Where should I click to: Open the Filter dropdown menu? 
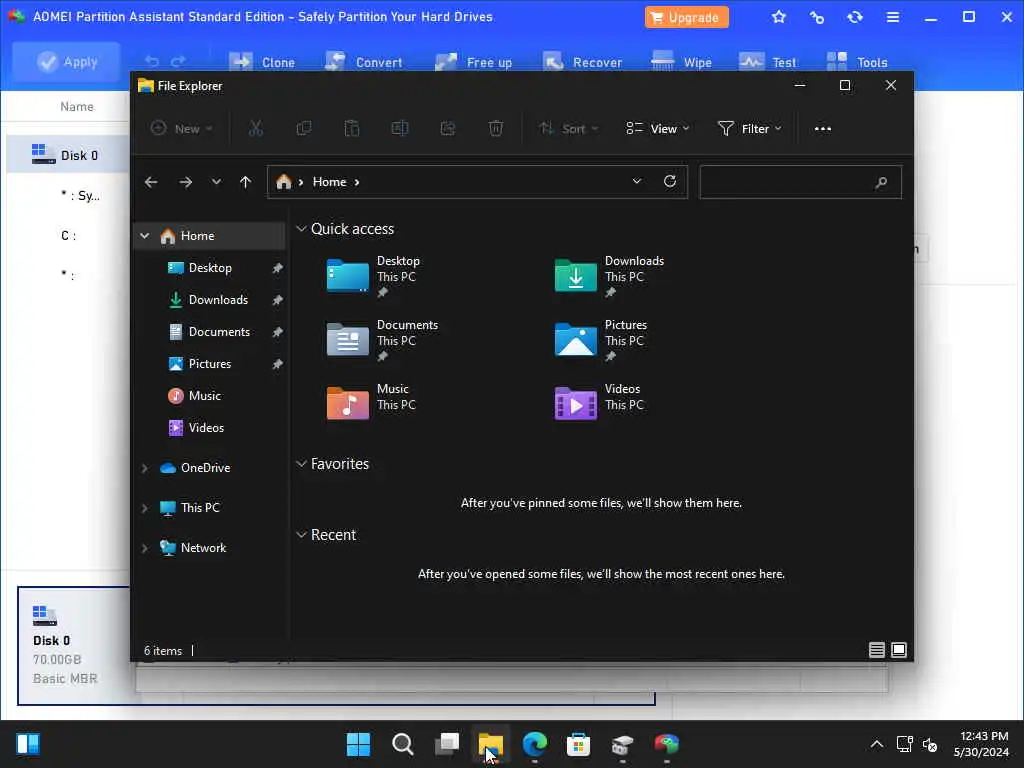749,129
